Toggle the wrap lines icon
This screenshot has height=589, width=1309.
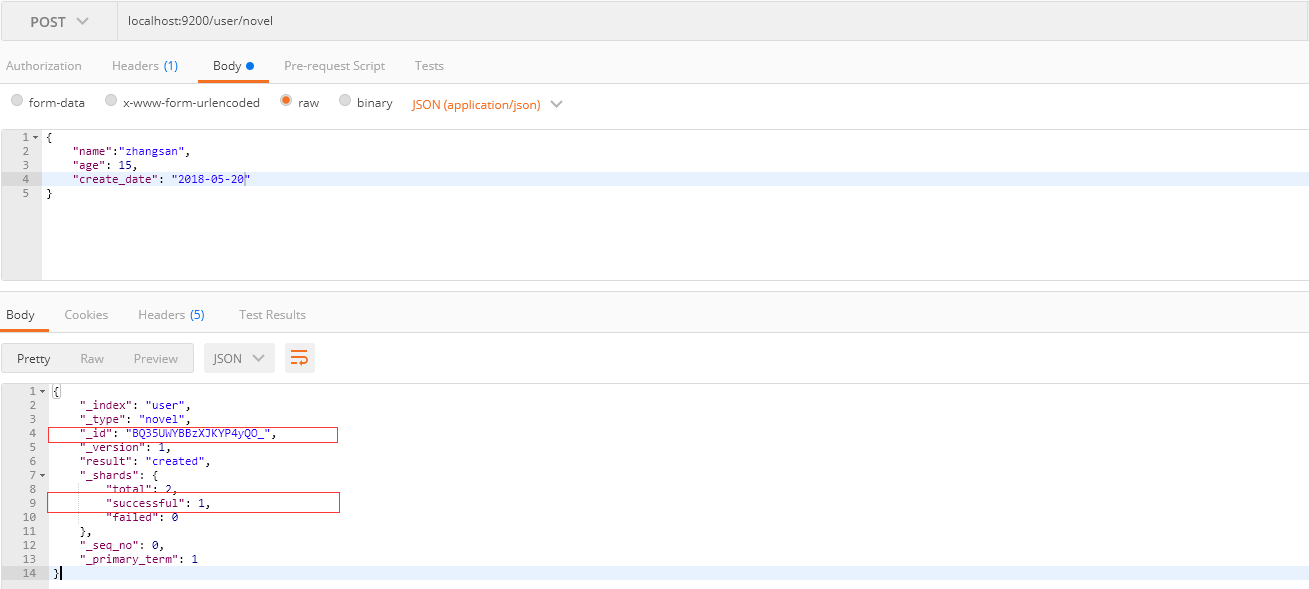(299, 359)
